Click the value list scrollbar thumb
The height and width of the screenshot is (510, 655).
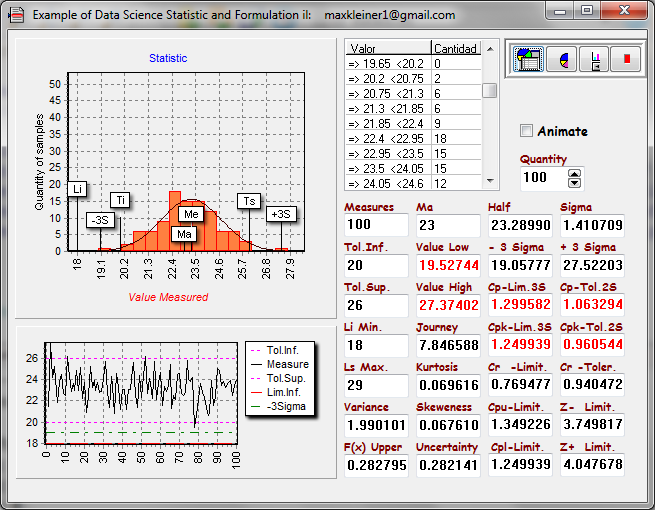[490, 90]
